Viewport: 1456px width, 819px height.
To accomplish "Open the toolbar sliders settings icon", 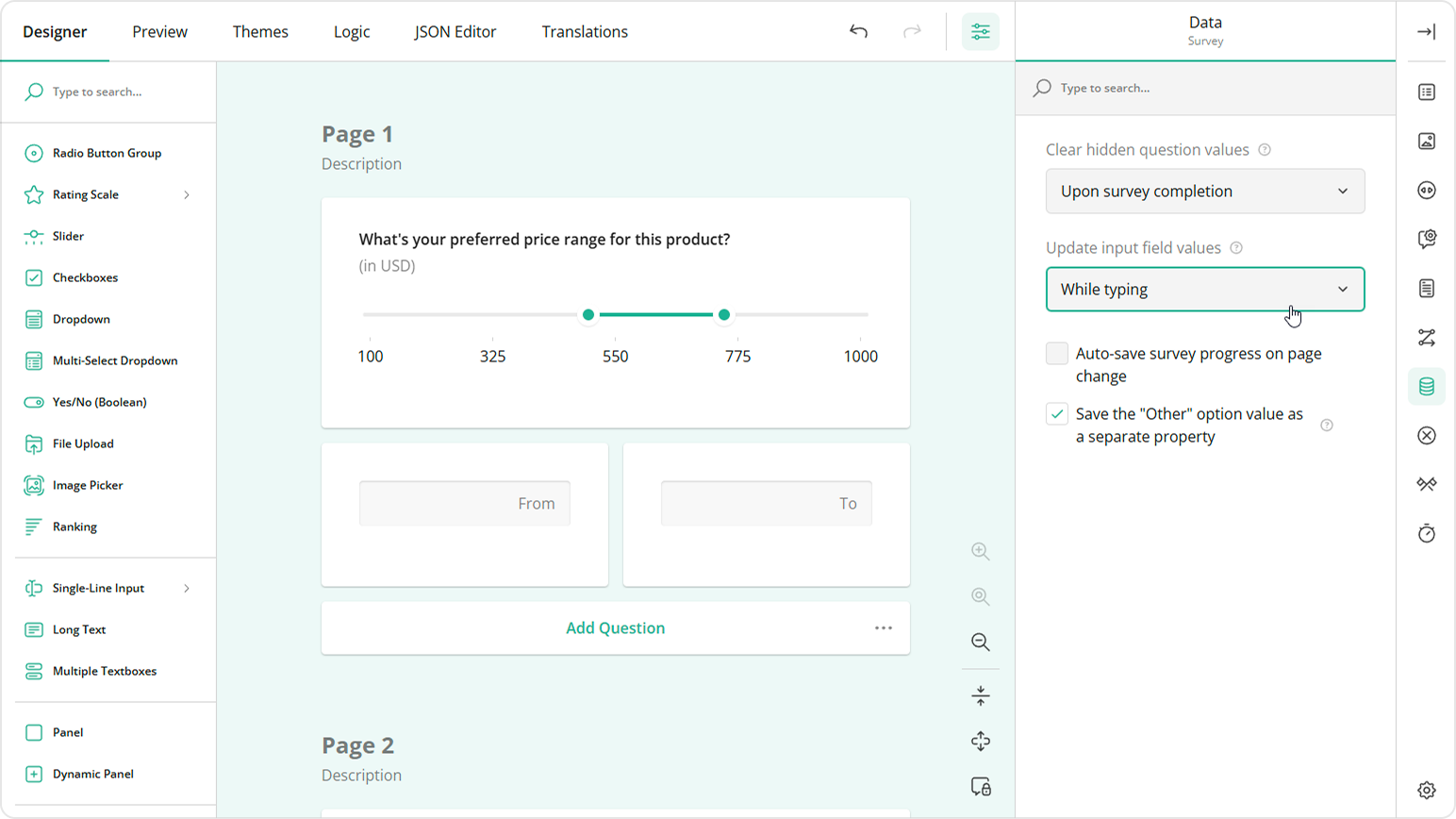I will tap(980, 31).
